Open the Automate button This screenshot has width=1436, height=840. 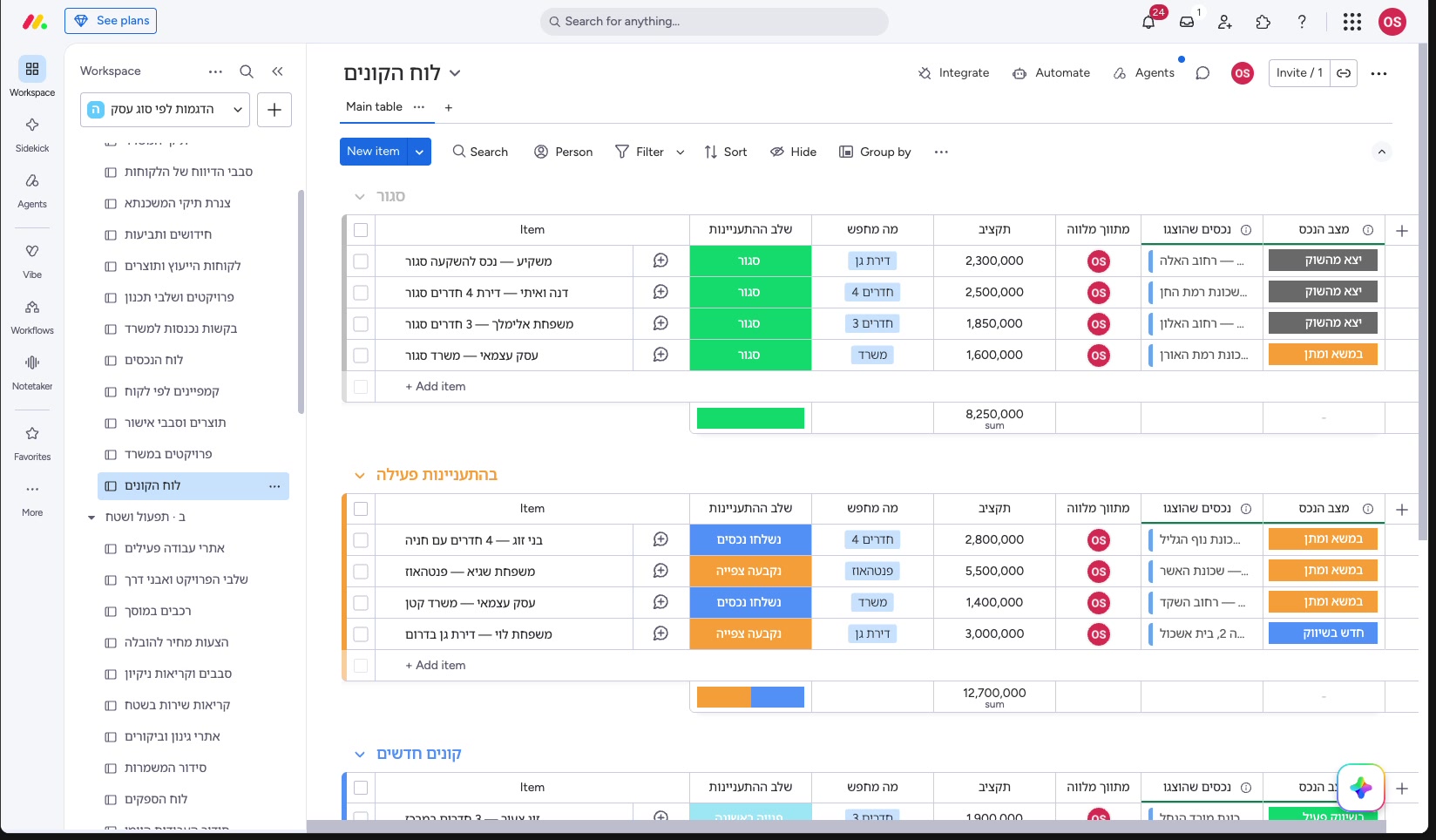[1051, 73]
